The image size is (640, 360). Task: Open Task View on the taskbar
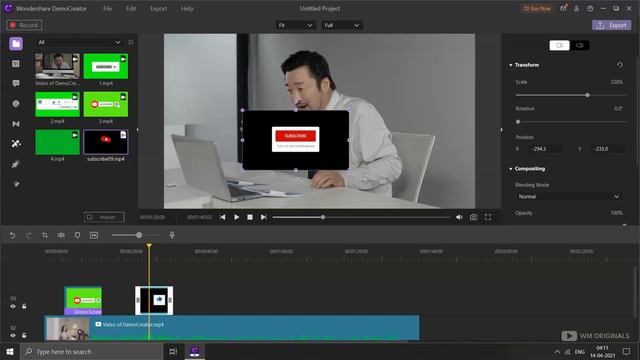173,351
